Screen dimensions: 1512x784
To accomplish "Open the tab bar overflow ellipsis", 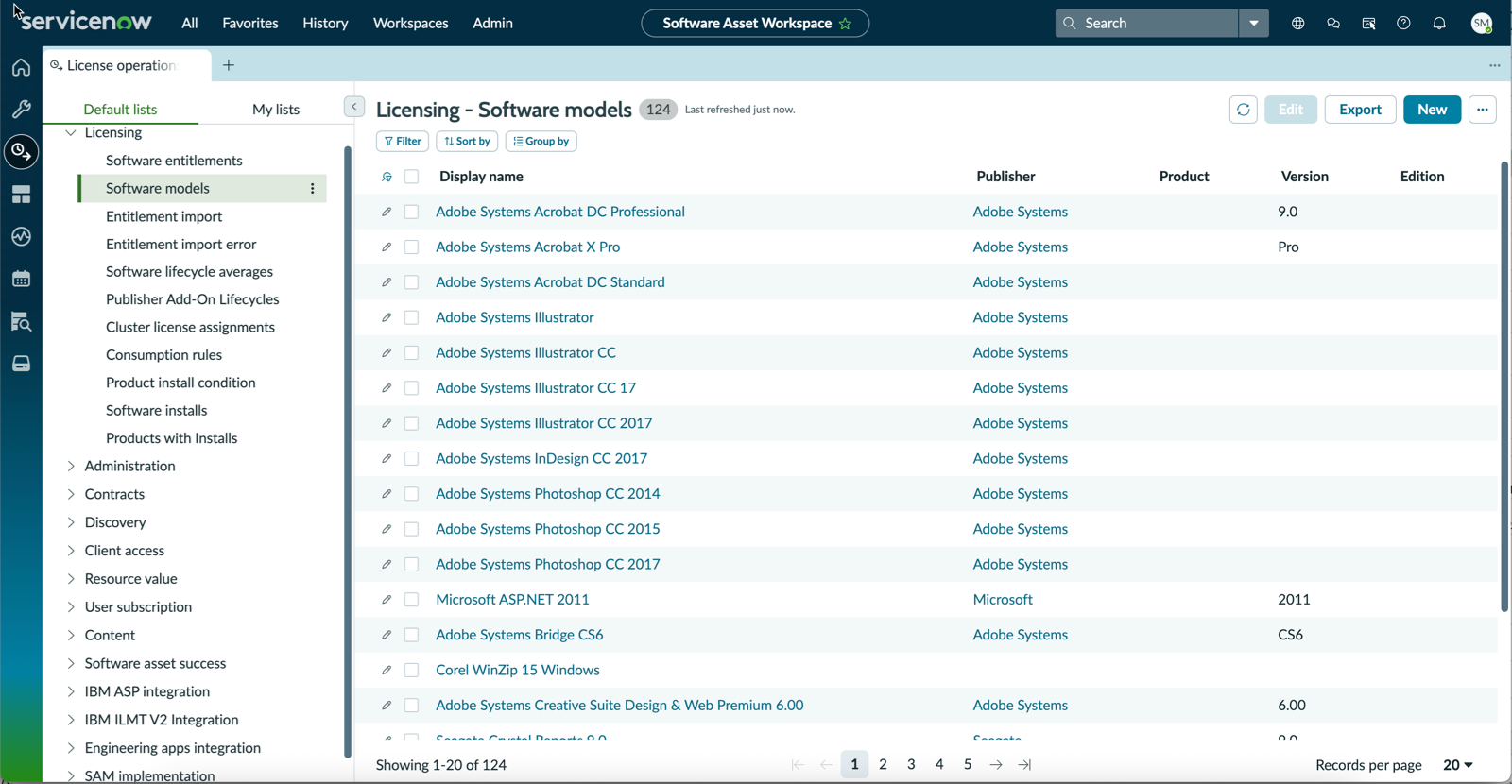I will pyautogui.click(x=1494, y=65).
